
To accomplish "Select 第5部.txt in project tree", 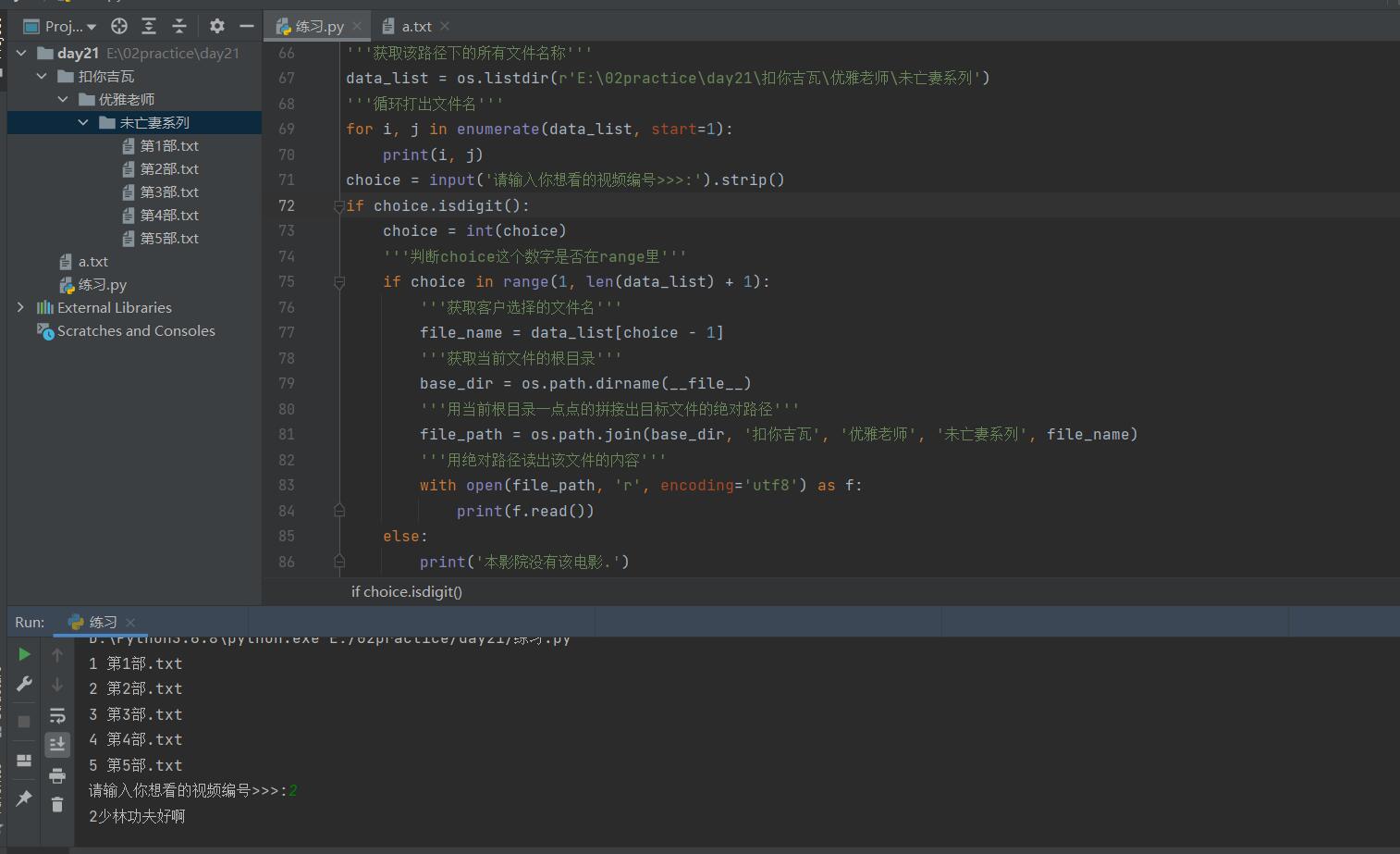I will click(x=161, y=238).
